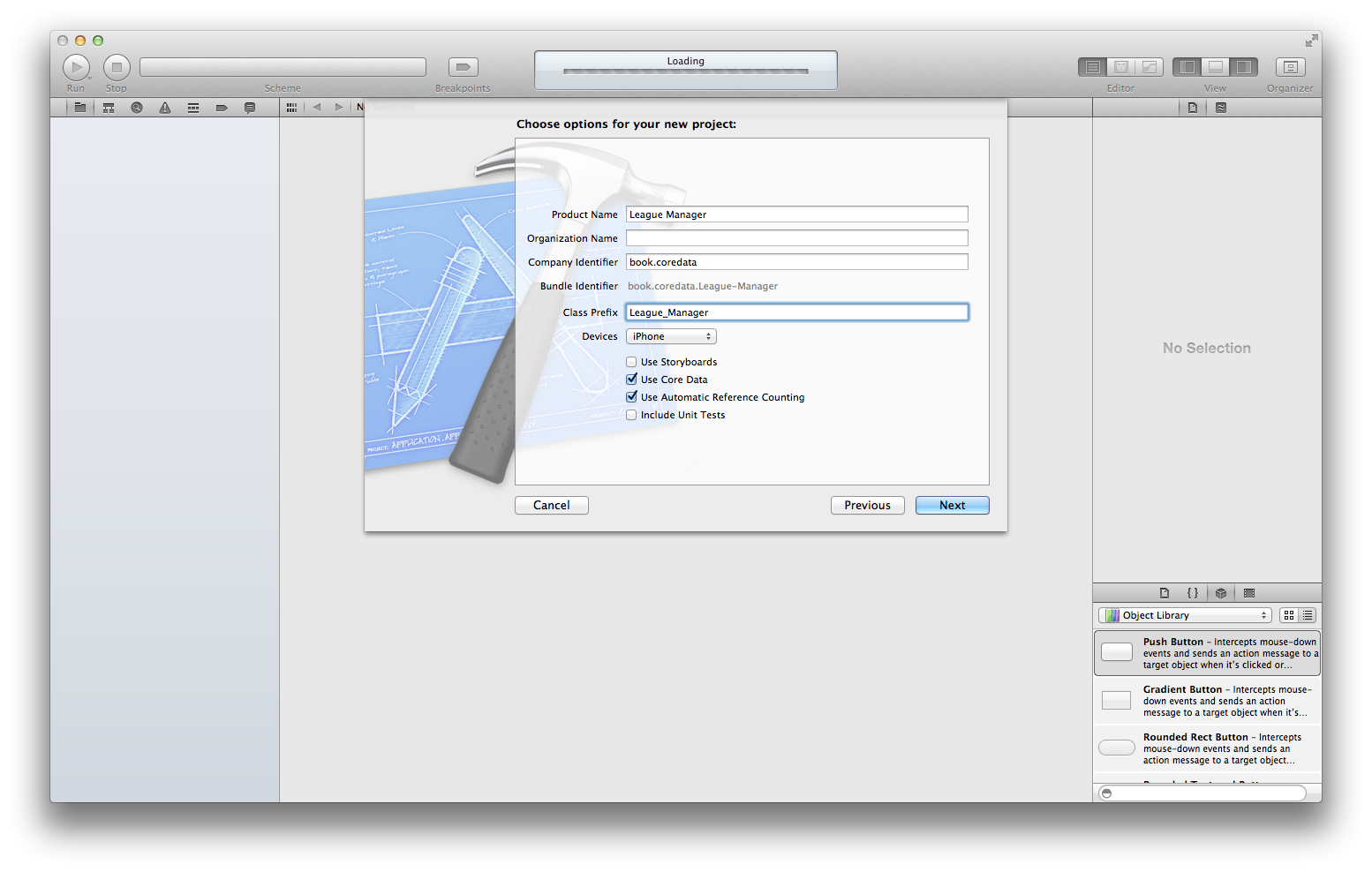Viewport: 1372px width, 872px height.
Task: Click the Company Identifier field
Action: (x=797, y=262)
